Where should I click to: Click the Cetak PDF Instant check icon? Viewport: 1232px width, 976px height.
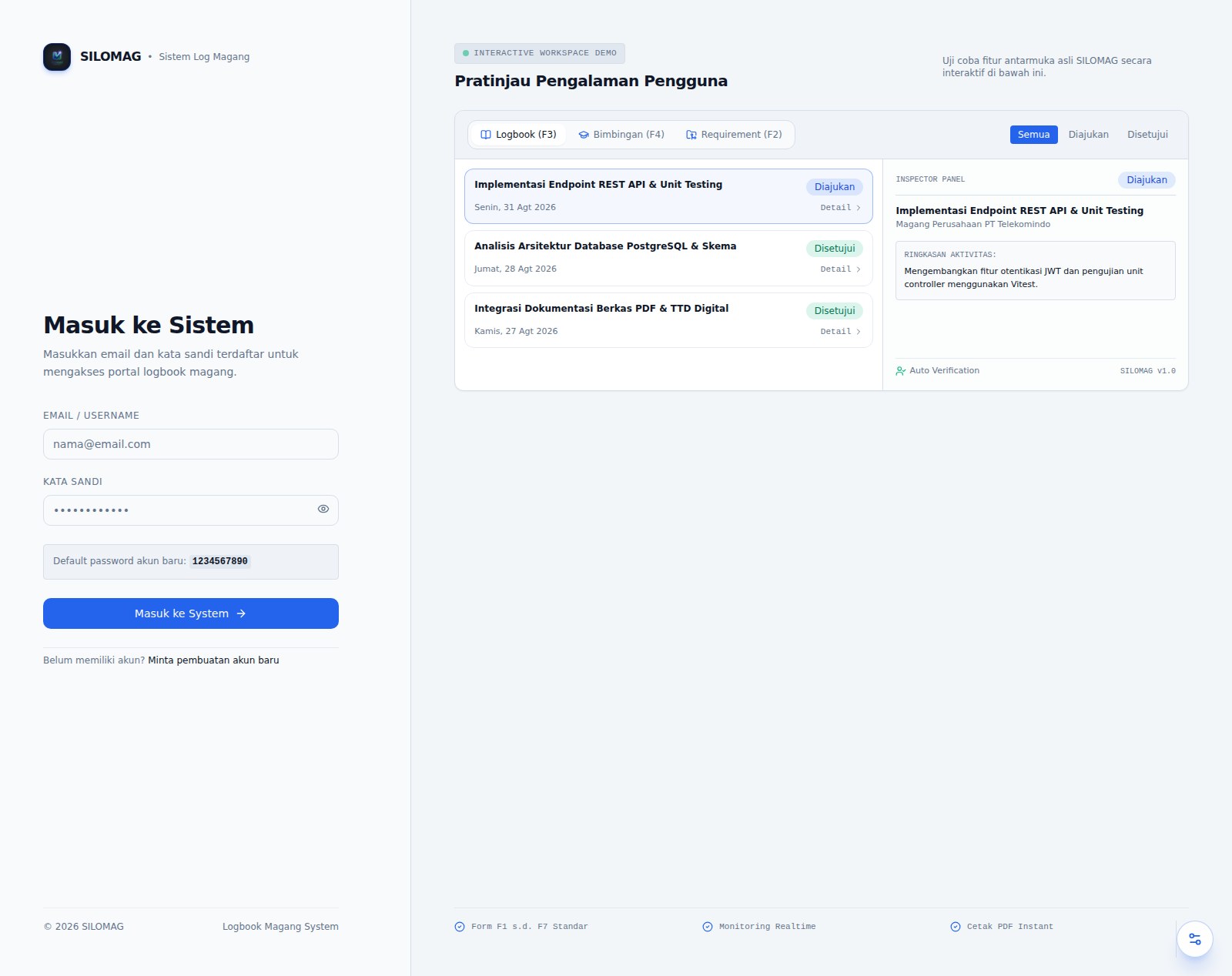[956, 927]
